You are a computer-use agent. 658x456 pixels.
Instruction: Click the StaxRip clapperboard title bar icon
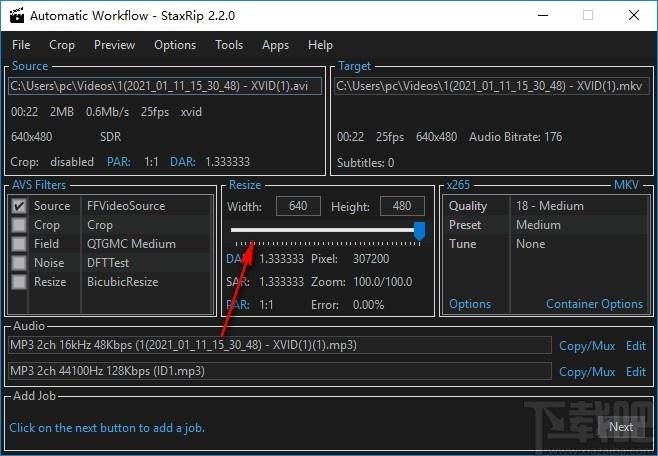click(17, 15)
